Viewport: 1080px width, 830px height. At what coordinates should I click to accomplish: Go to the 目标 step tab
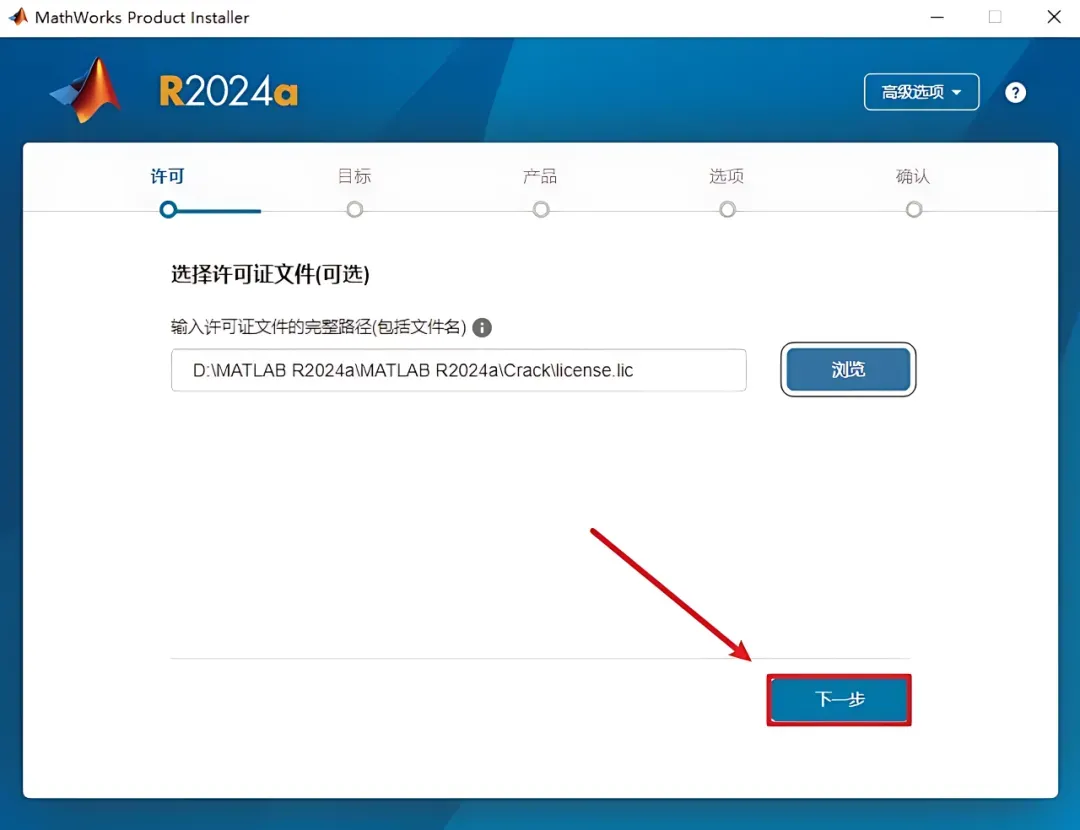(354, 176)
